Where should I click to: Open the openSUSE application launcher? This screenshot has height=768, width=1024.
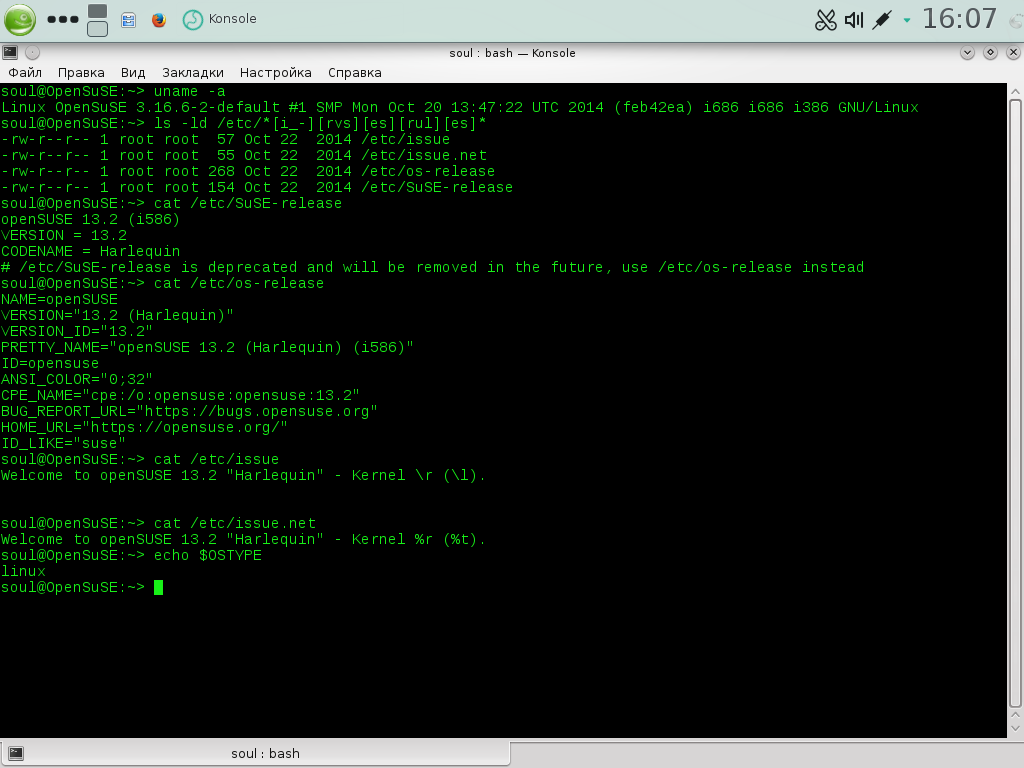[x=20, y=20]
